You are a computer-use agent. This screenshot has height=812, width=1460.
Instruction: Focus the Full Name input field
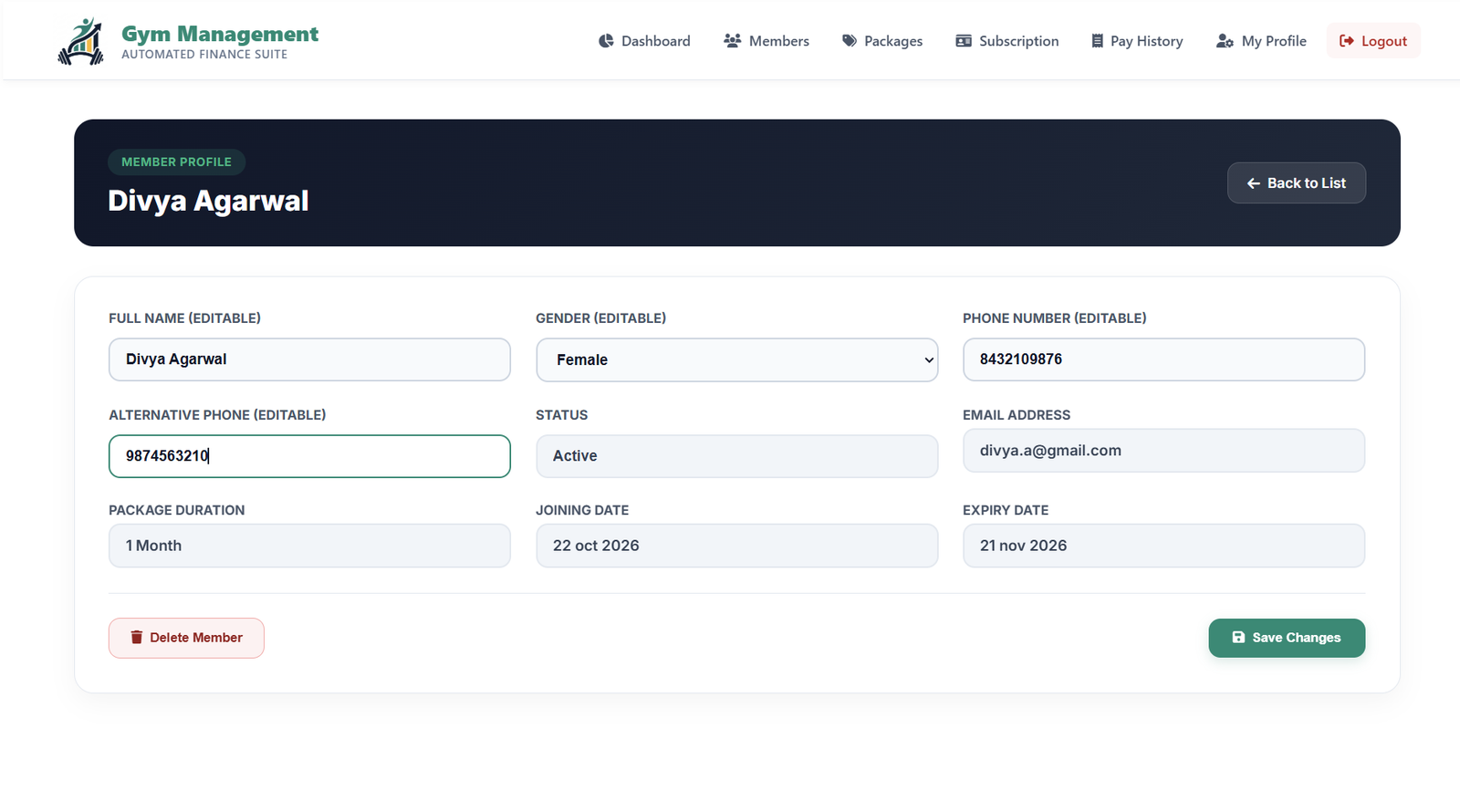click(309, 359)
